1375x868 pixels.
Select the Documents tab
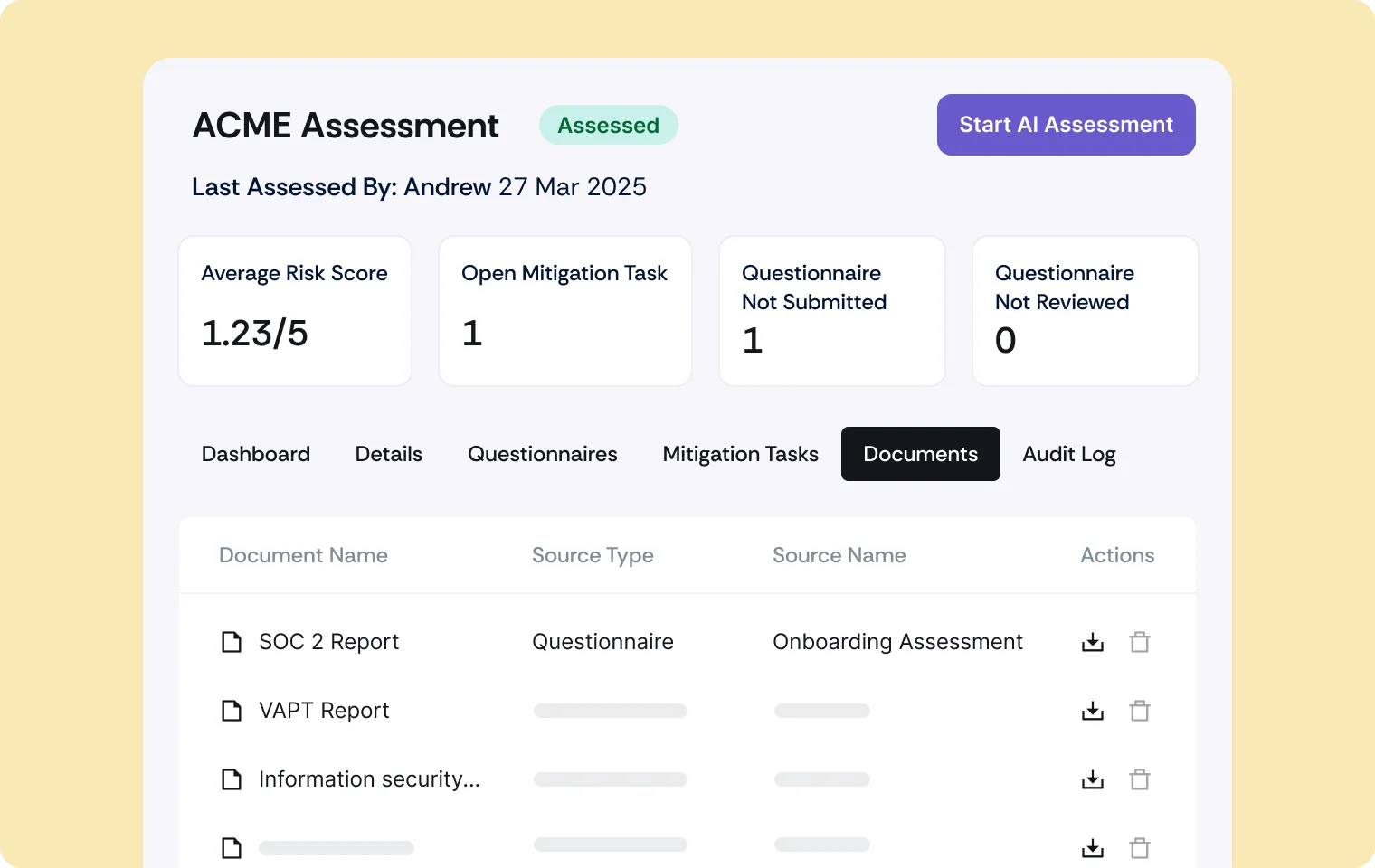921,454
